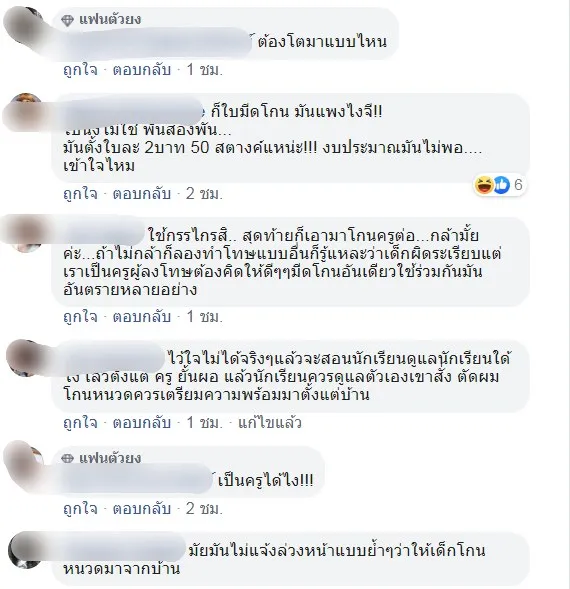Reply to the 2บาท 50 สตางค์ comment
This screenshot has width=570, height=589.
142,194
